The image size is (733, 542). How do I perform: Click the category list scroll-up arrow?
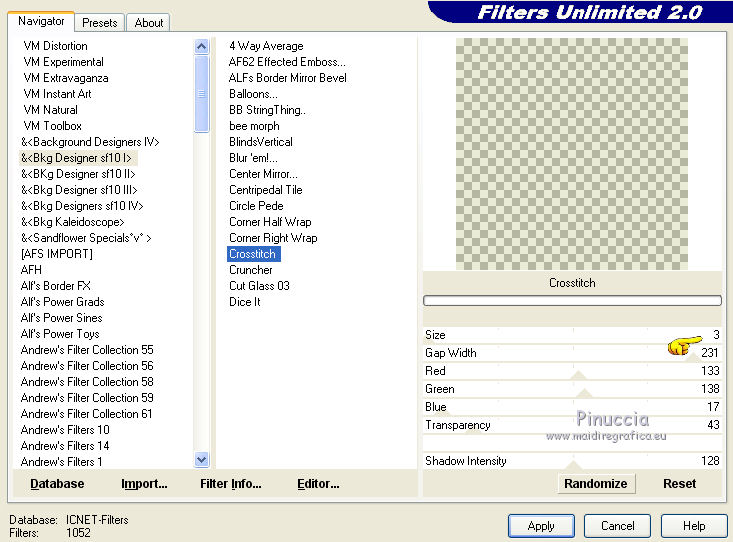click(201, 46)
